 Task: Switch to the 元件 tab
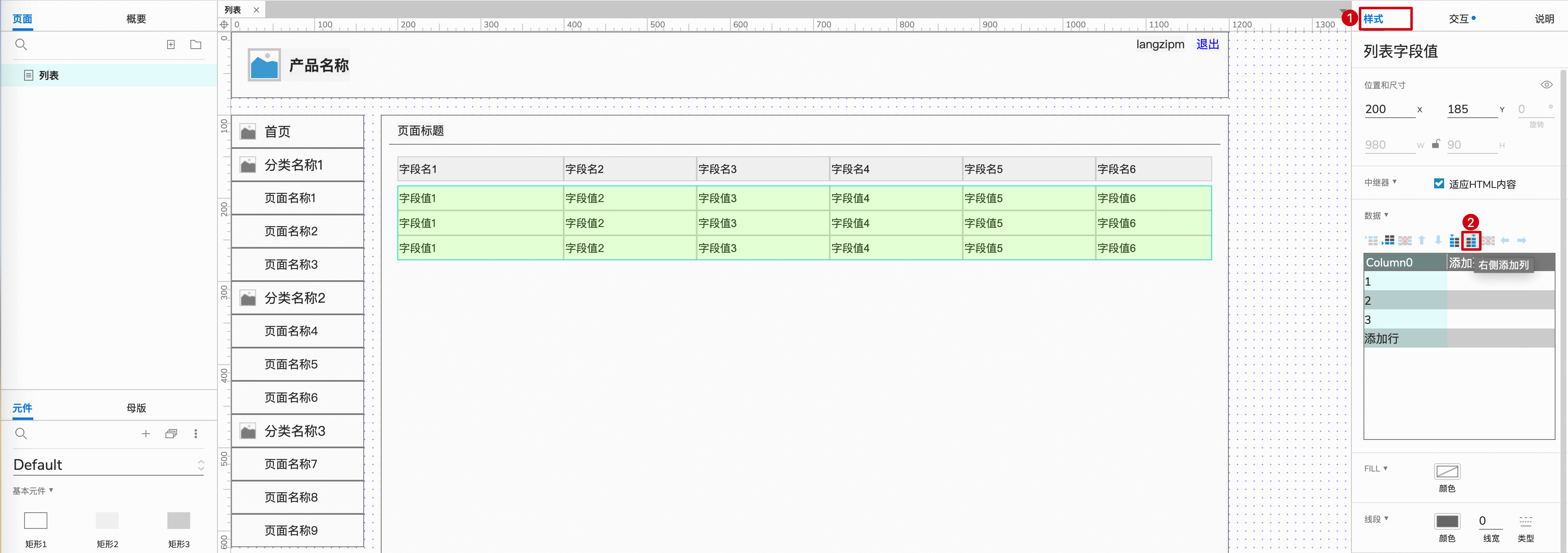point(22,408)
